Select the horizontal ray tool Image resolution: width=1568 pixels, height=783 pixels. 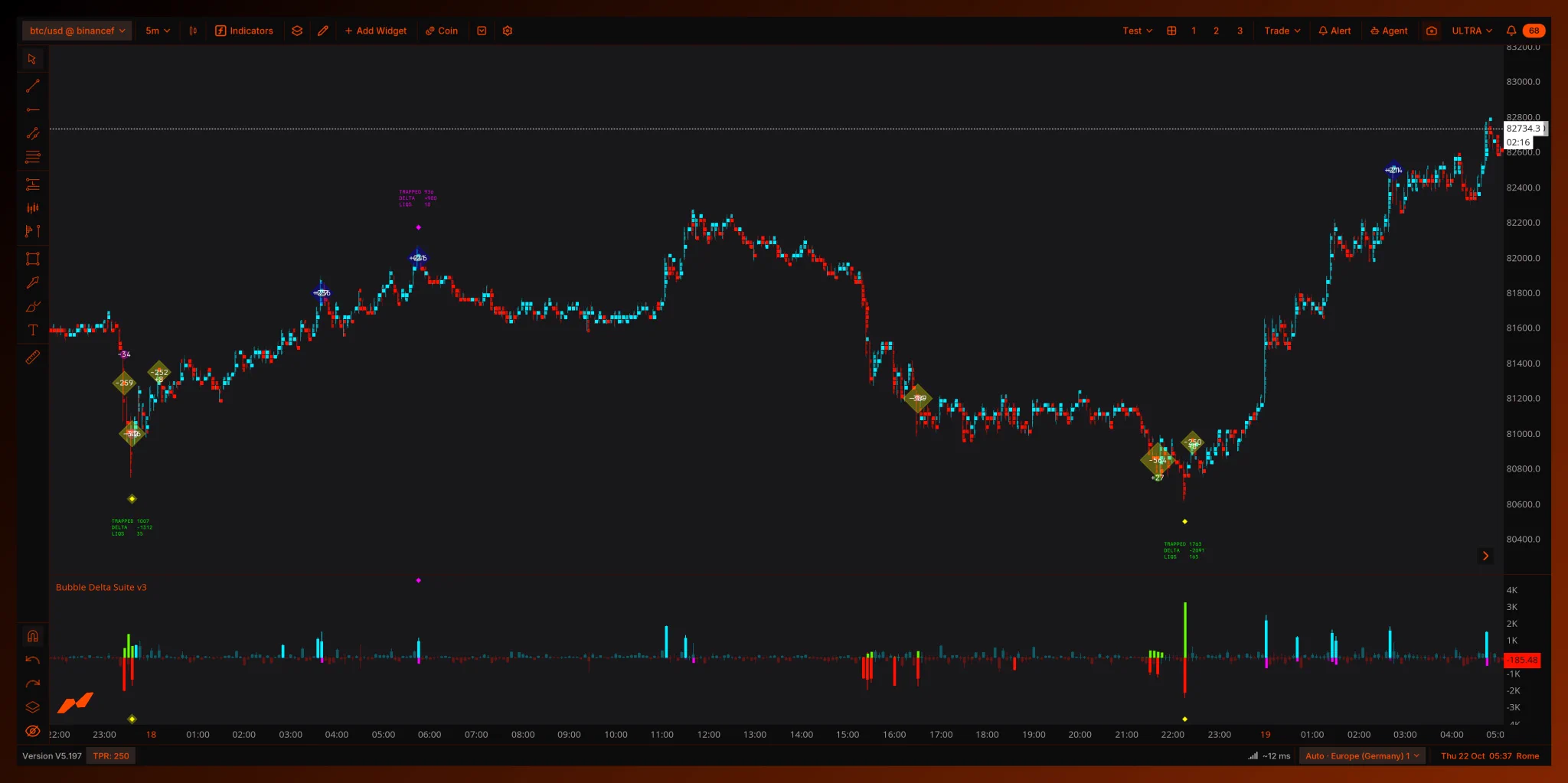(x=32, y=109)
